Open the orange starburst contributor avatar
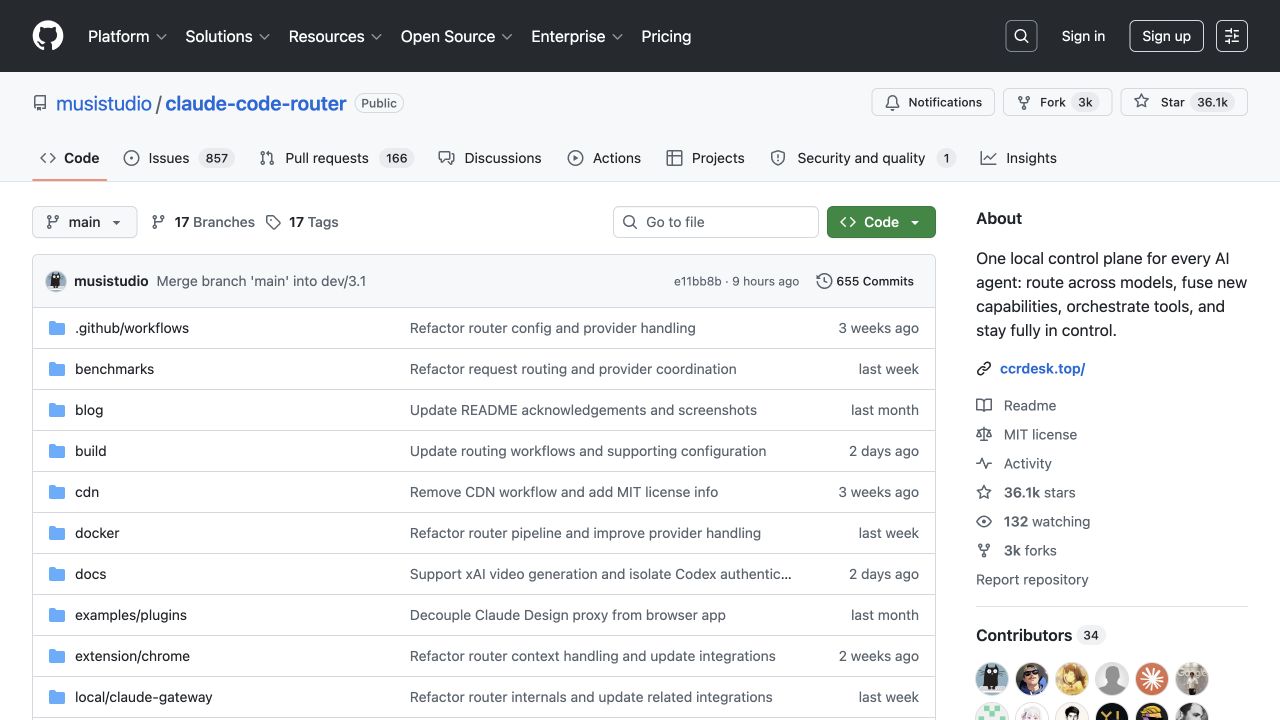This screenshot has width=1280, height=720. tap(1152, 679)
